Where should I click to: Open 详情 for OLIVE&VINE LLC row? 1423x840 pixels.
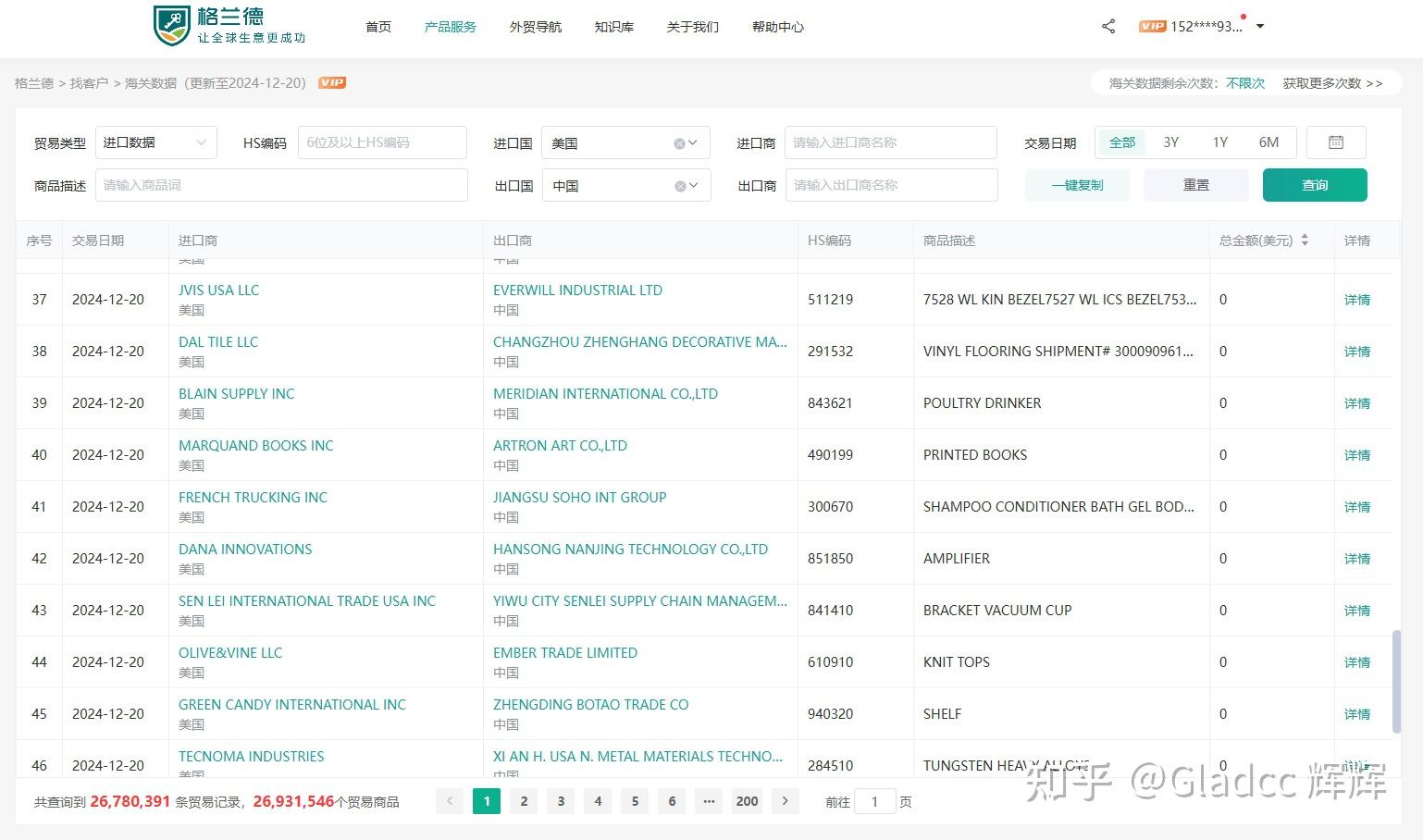pos(1357,662)
